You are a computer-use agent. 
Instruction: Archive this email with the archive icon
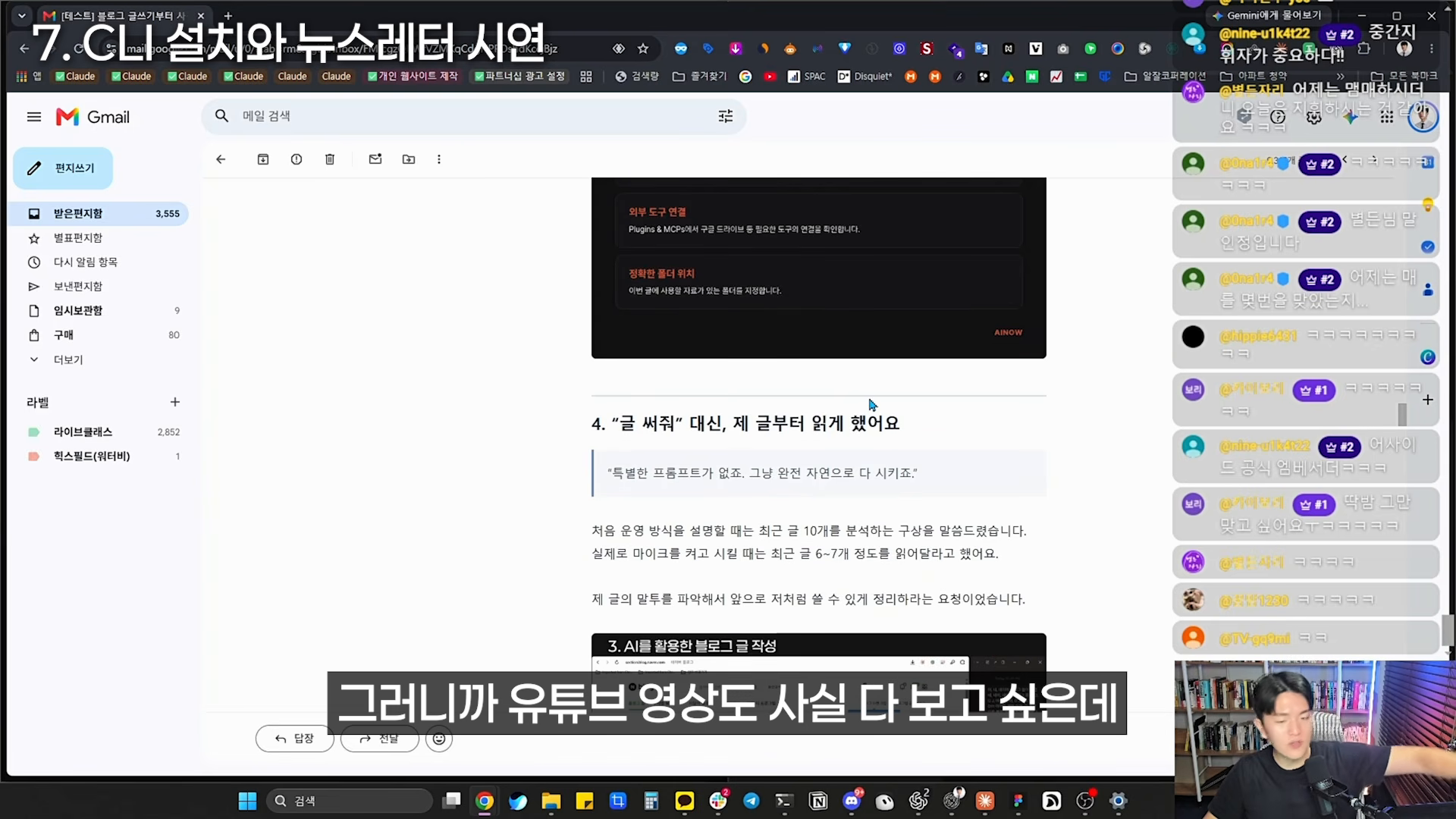click(263, 159)
